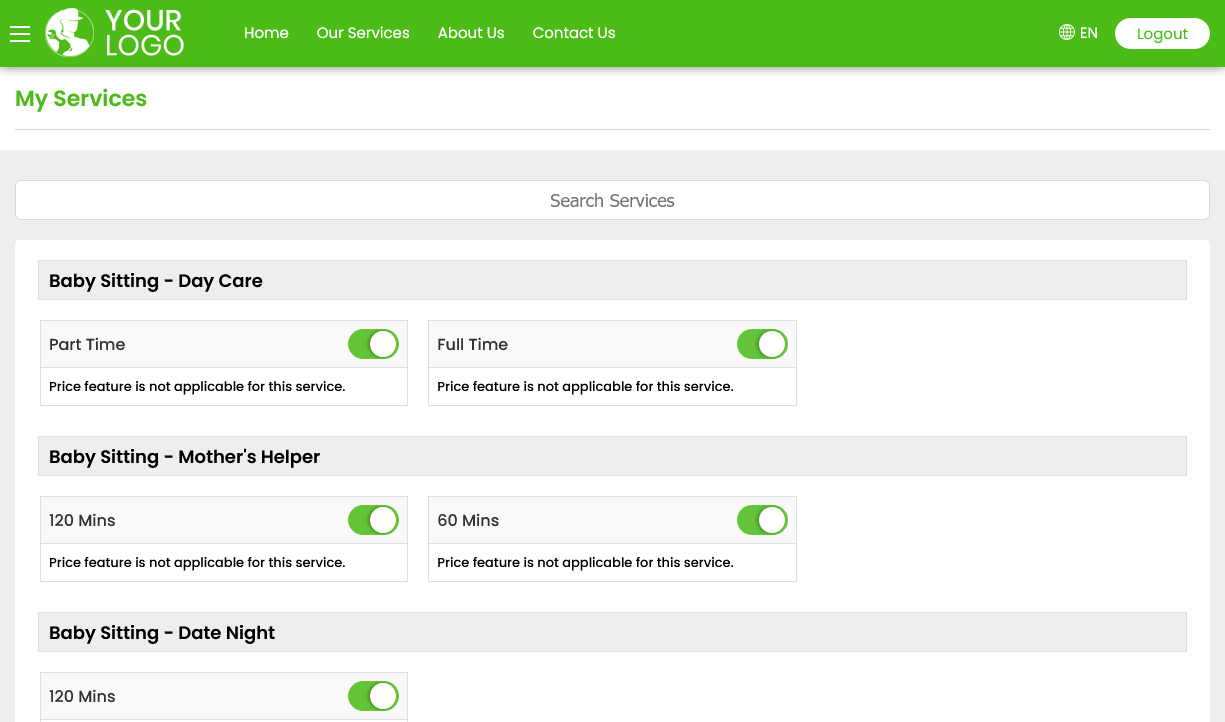Screen dimensions: 1225x722
Task: Click the My Services heading link
Action: click(x=80, y=98)
